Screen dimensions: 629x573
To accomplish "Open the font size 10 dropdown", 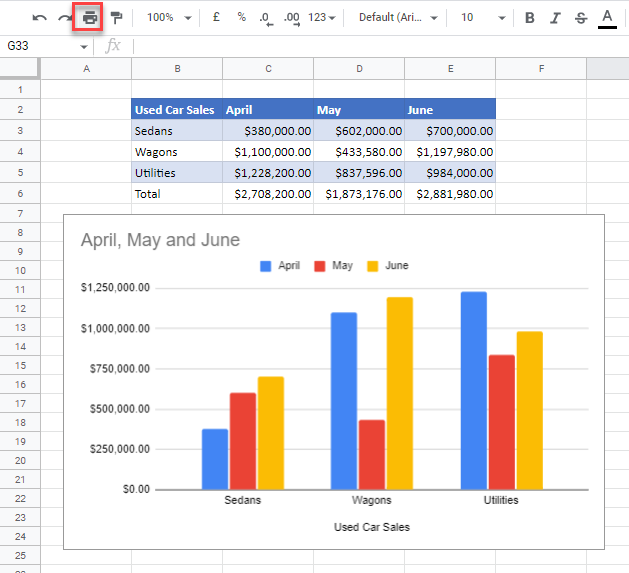I will pos(479,18).
